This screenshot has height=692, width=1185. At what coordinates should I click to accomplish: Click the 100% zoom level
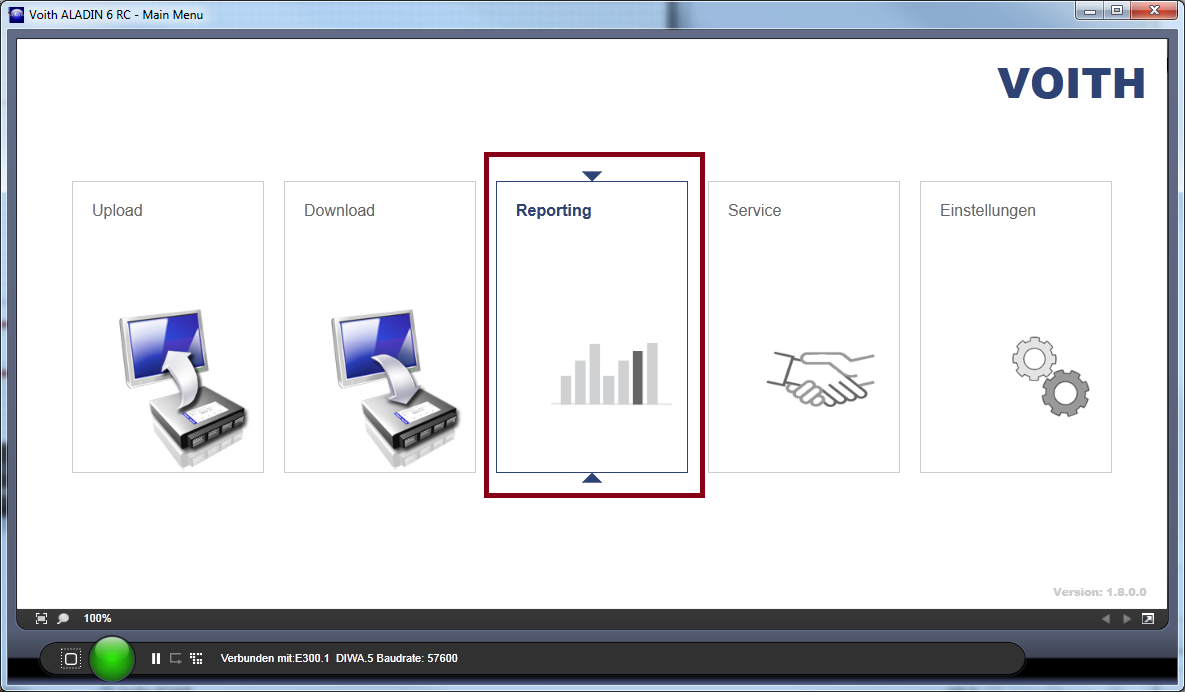pyautogui.click(x=97, y=618)
